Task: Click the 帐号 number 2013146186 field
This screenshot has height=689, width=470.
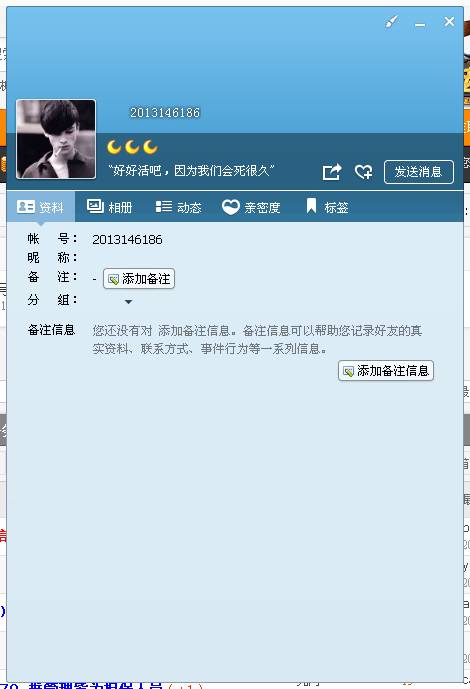Action: pyautogui.click(x=127, y=239)
